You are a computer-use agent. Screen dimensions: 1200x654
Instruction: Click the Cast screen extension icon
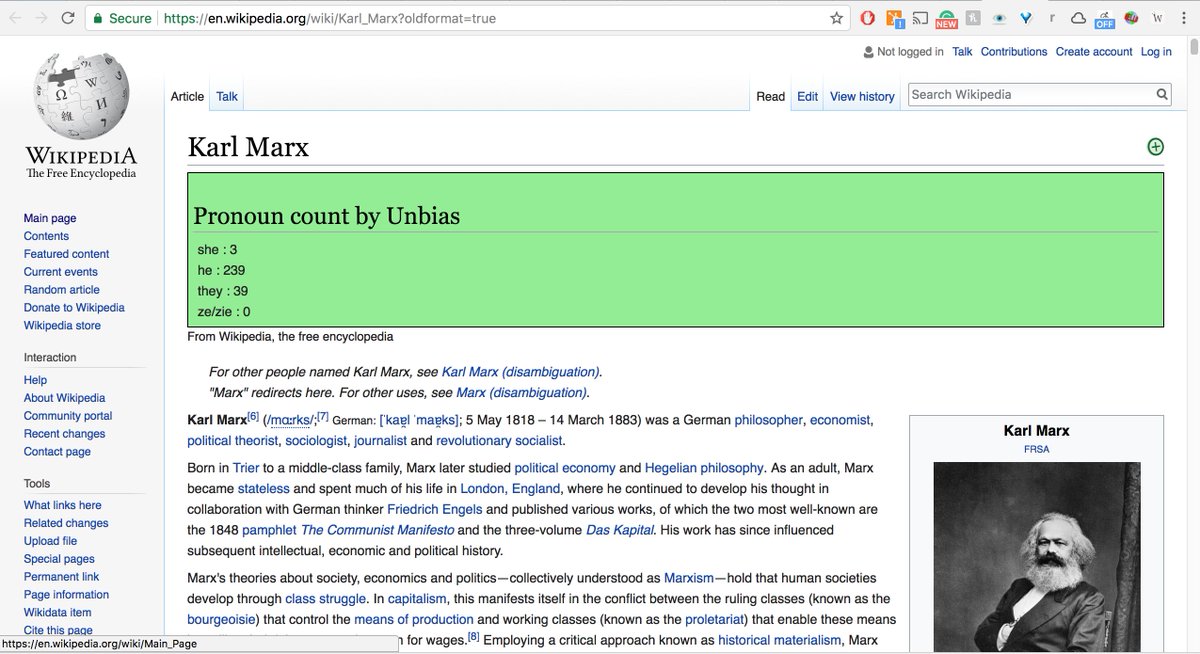(920, 18)
